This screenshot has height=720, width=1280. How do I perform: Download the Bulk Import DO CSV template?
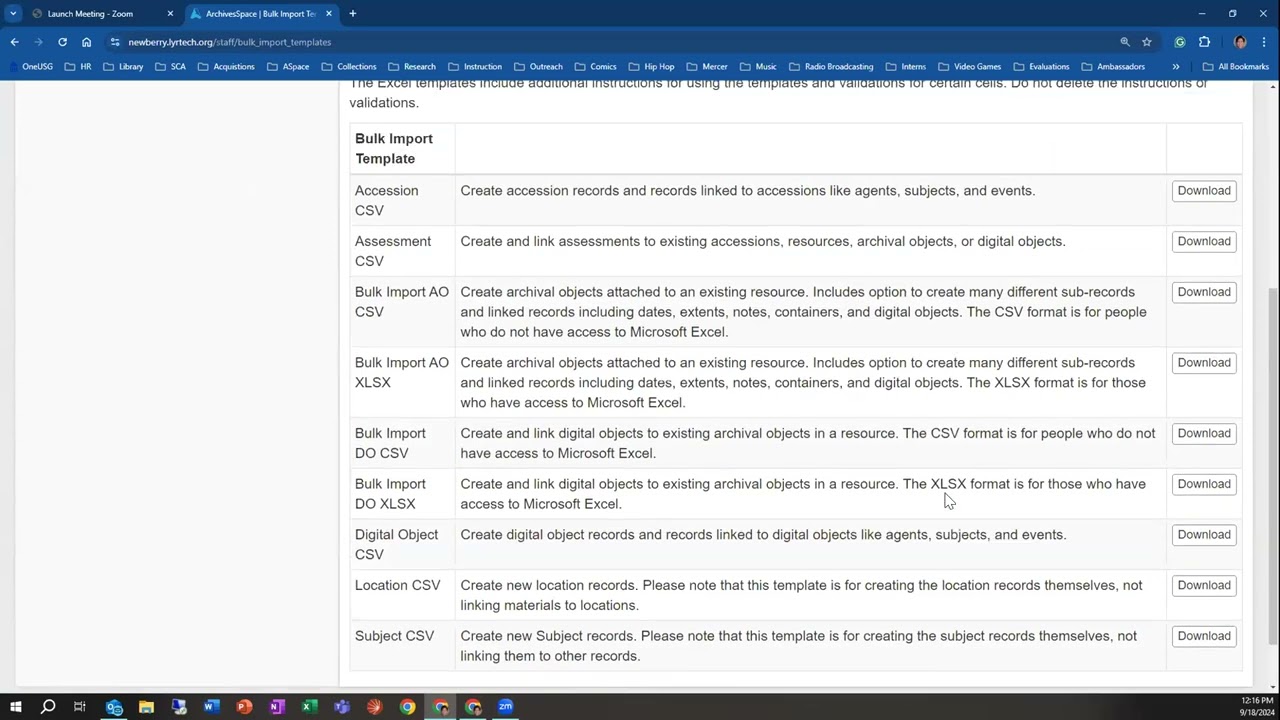[1204, 433]
